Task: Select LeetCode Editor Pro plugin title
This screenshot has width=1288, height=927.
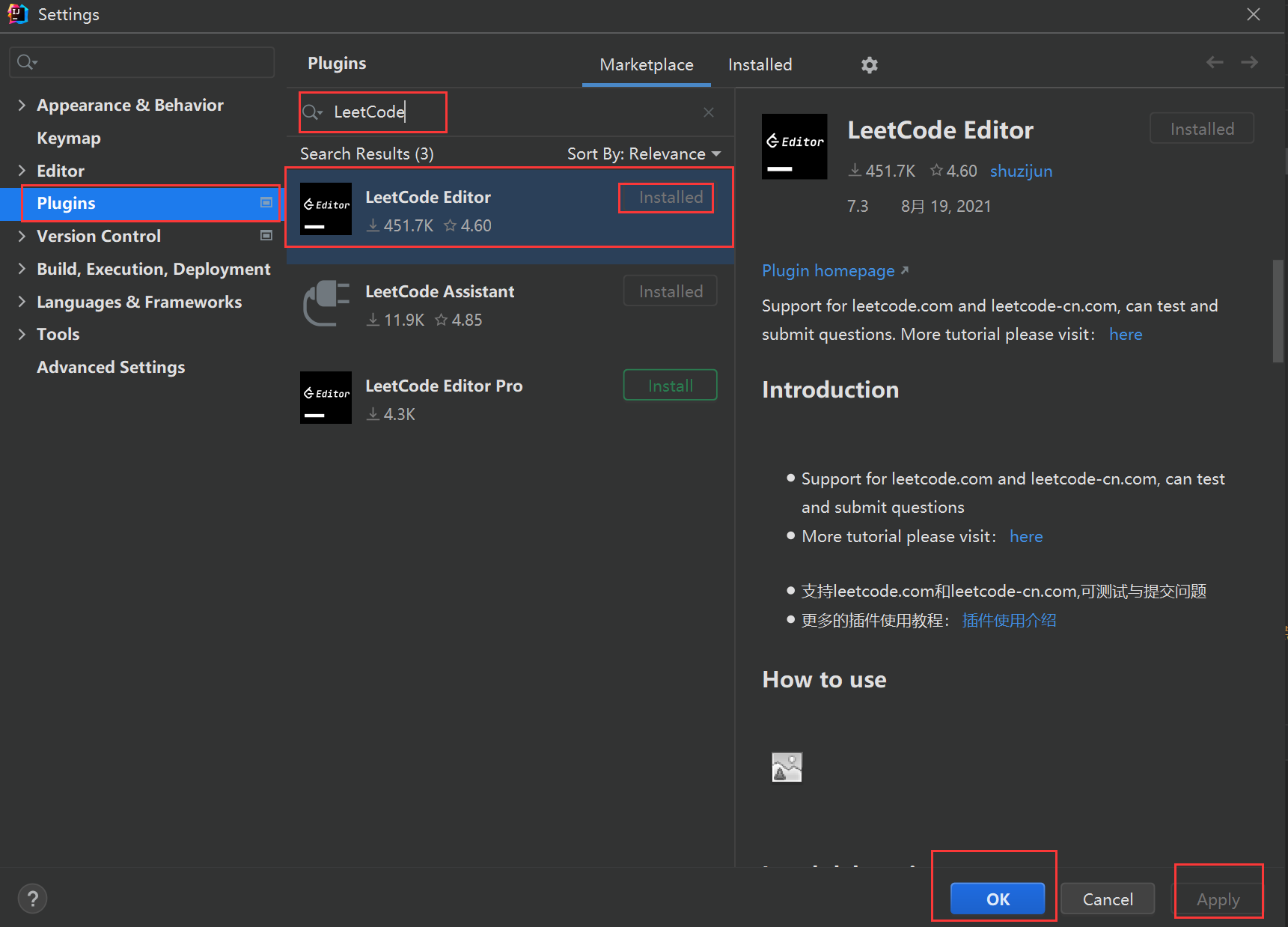Action: coord(444,386)
